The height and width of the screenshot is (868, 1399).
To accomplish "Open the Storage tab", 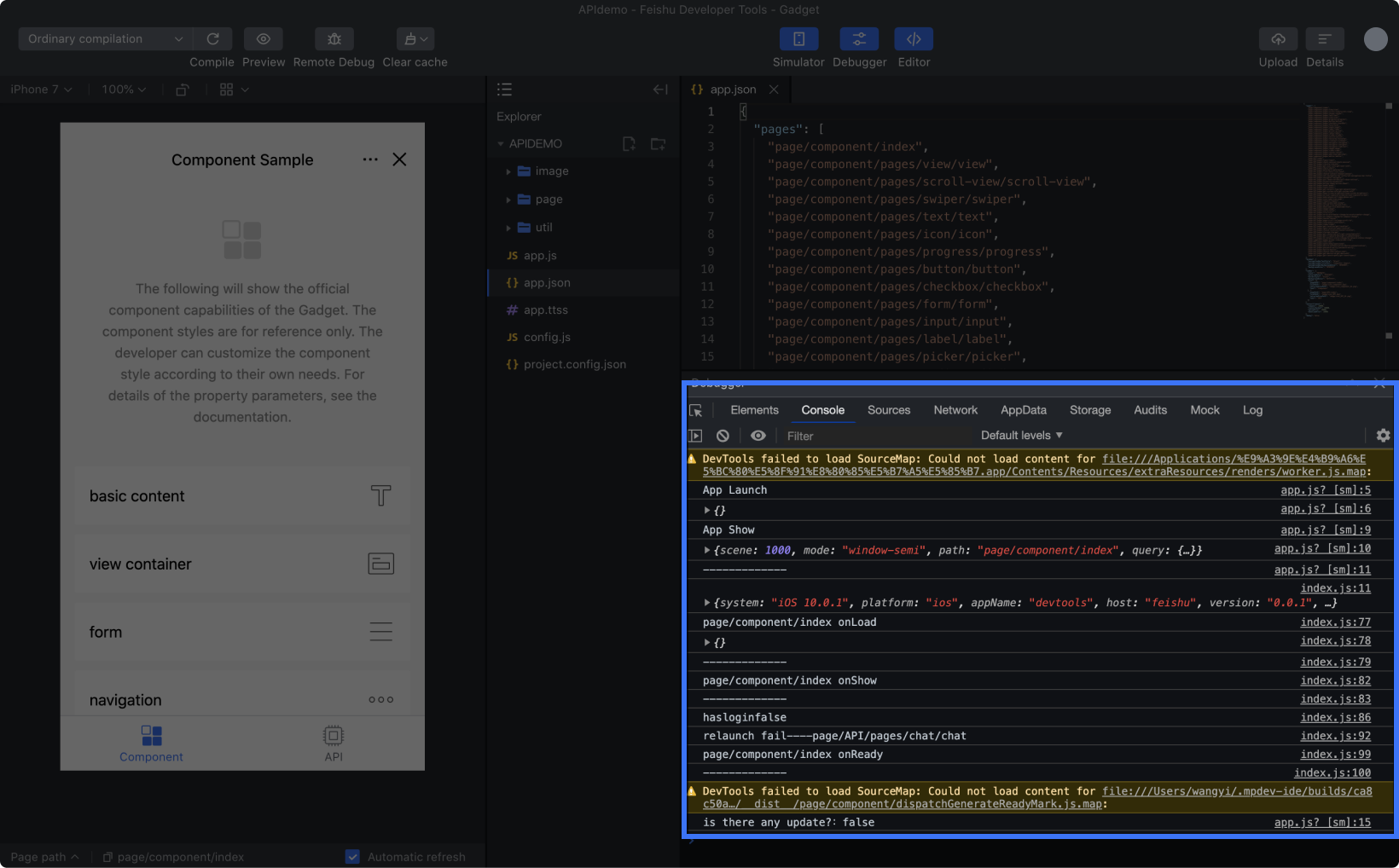I will pos(1090,410).
